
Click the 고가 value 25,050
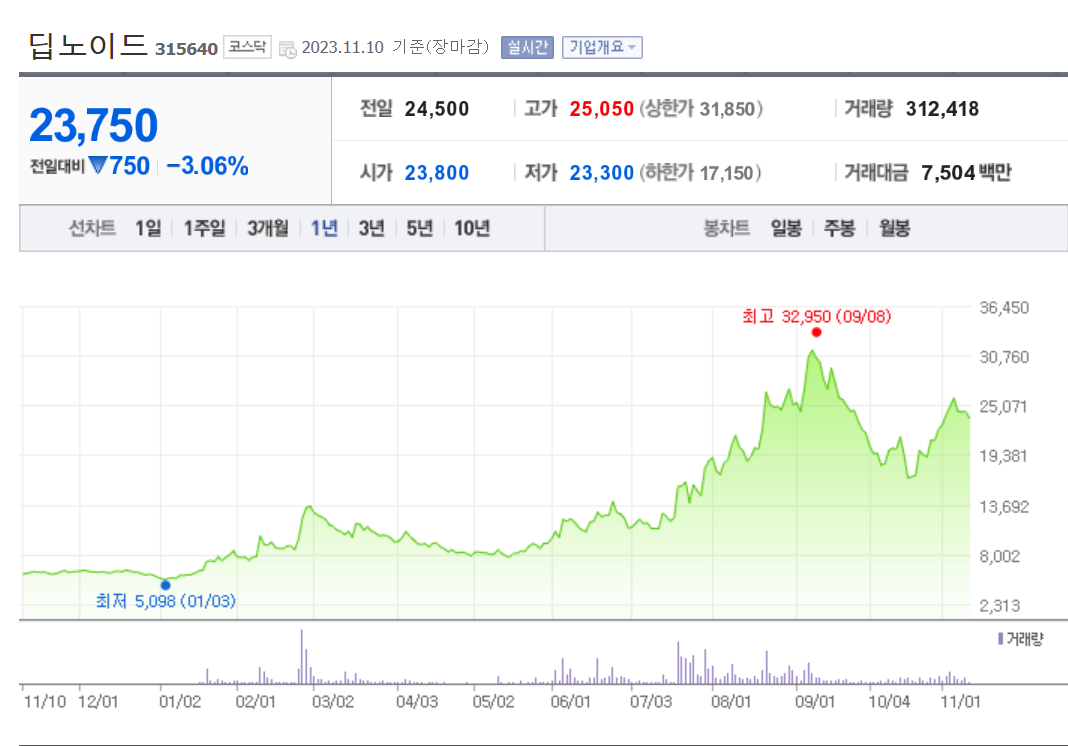(x=601, y=109)
